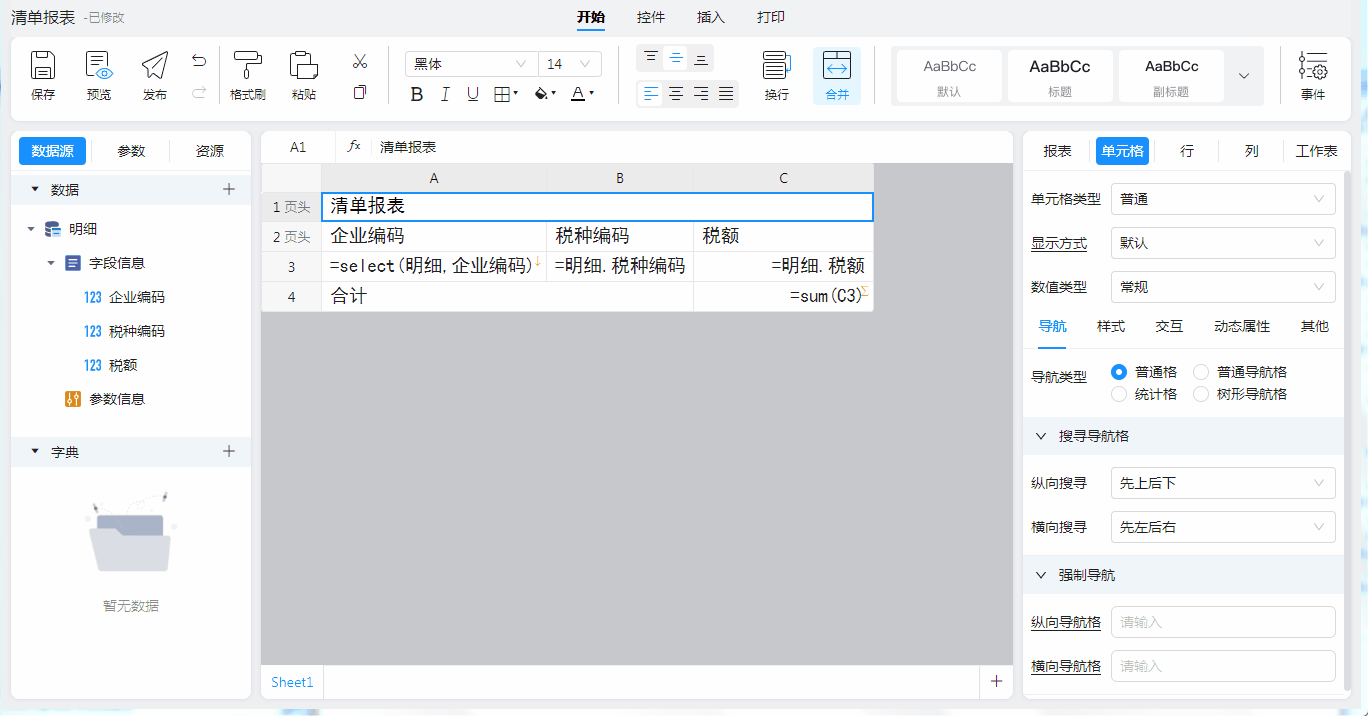Select the 树形导航格 radio button
The width and height of the screenshot is (1368, 716).
[x=1201, y=394]
